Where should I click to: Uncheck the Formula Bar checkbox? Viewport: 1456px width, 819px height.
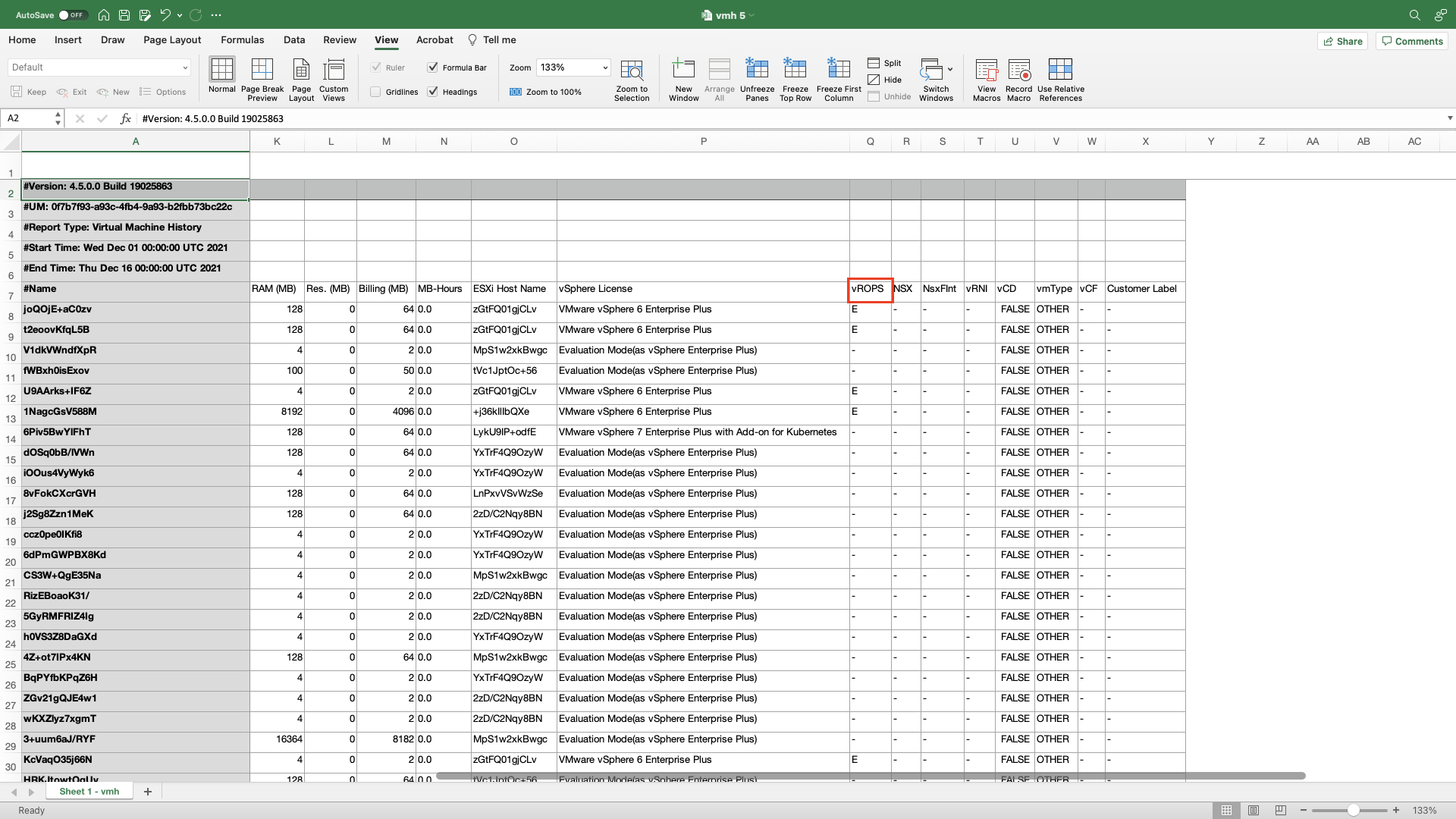[x=433, y=67]
